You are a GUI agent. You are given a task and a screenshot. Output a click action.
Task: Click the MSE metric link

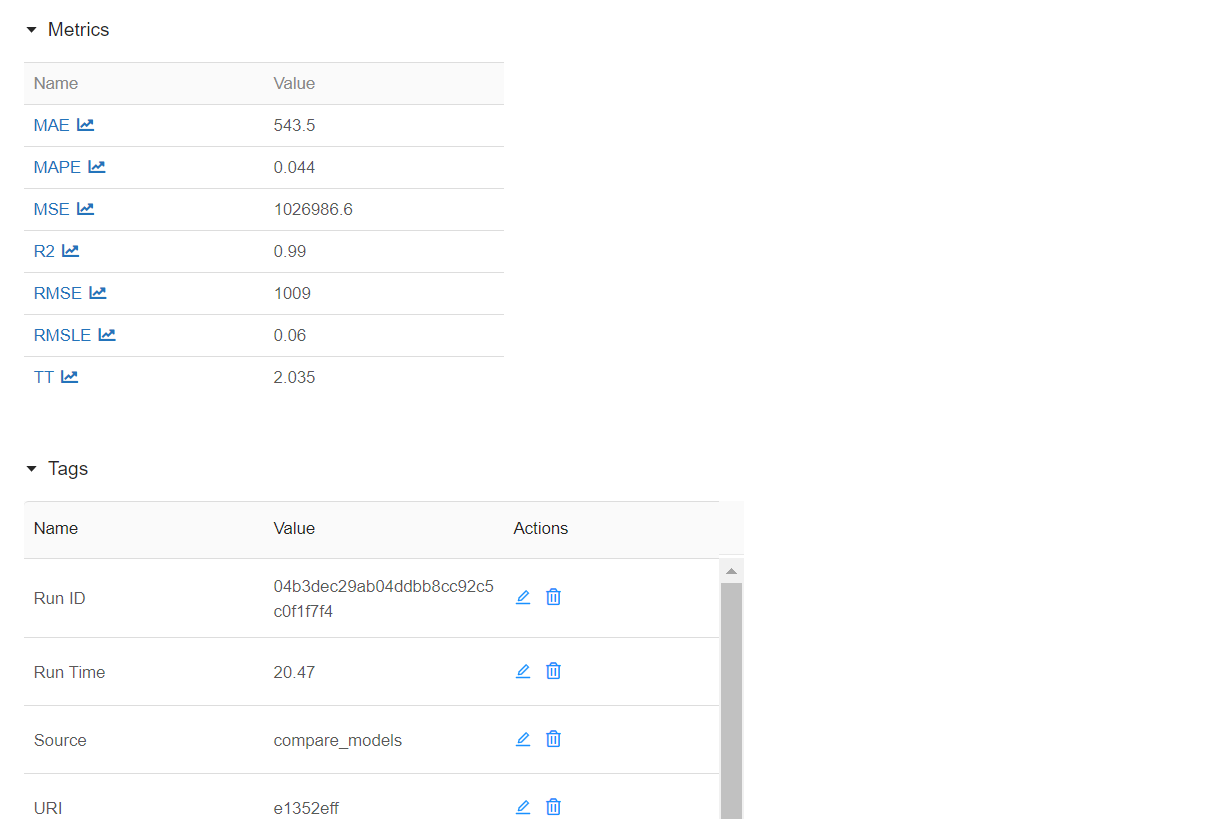coord(52,209)
